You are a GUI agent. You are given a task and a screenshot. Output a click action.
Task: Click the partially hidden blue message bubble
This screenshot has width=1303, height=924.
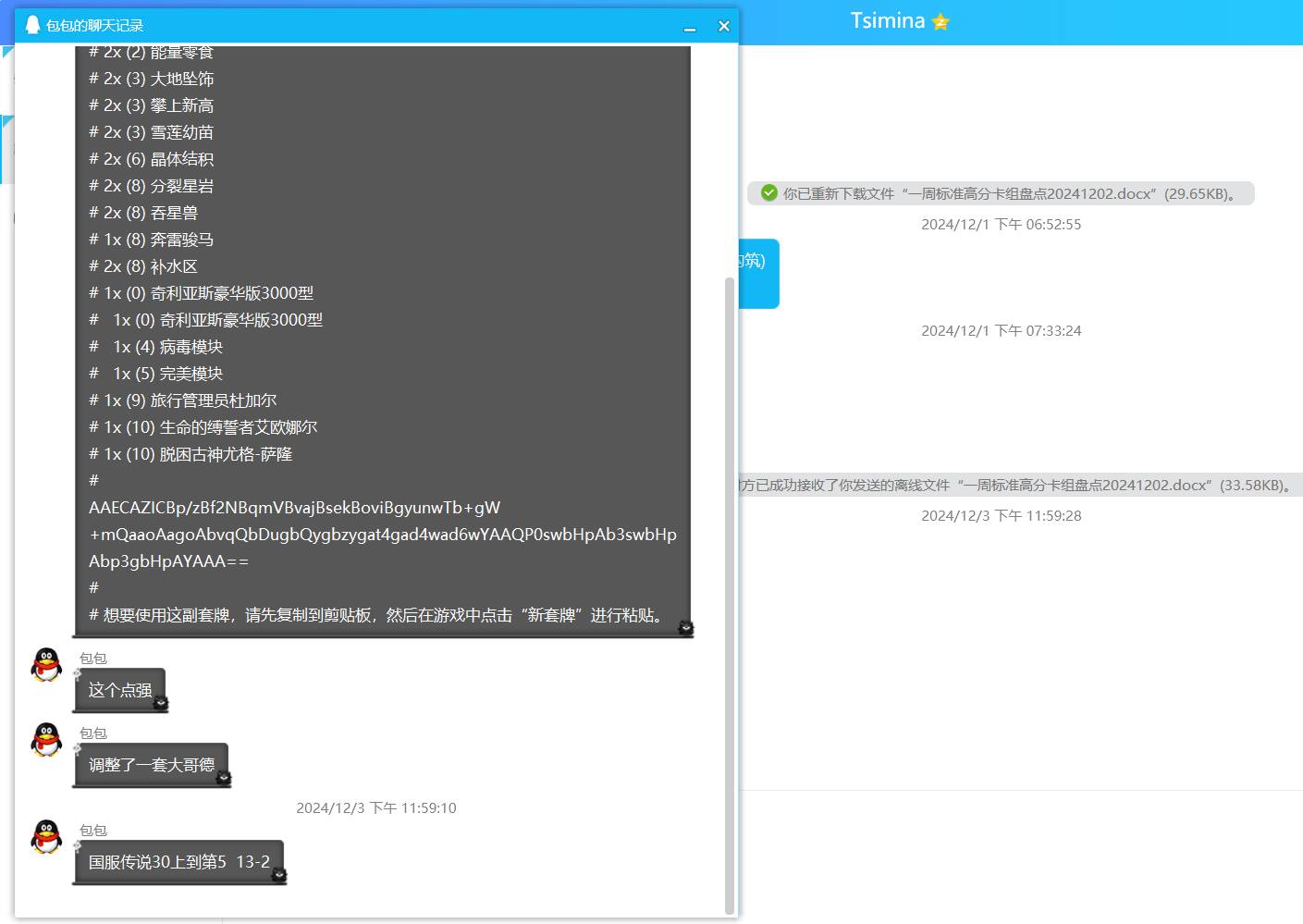point(759,273)
